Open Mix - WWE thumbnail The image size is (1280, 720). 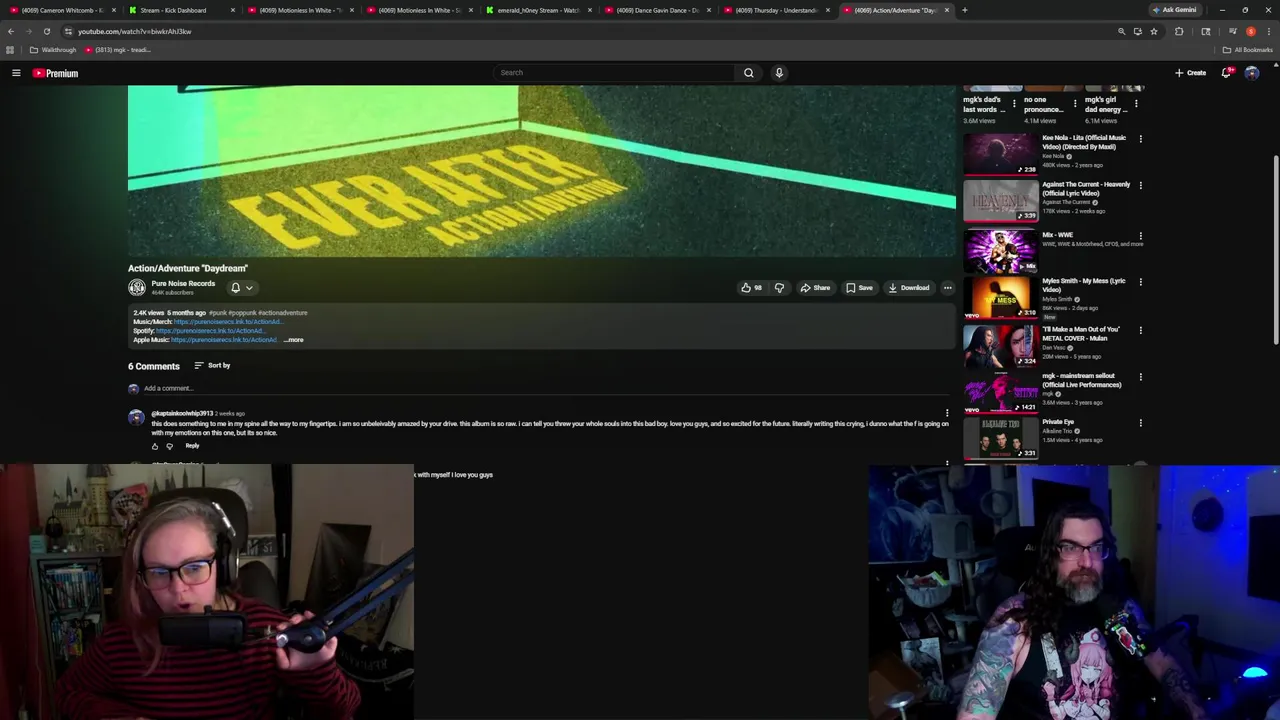coord(1000,250)
